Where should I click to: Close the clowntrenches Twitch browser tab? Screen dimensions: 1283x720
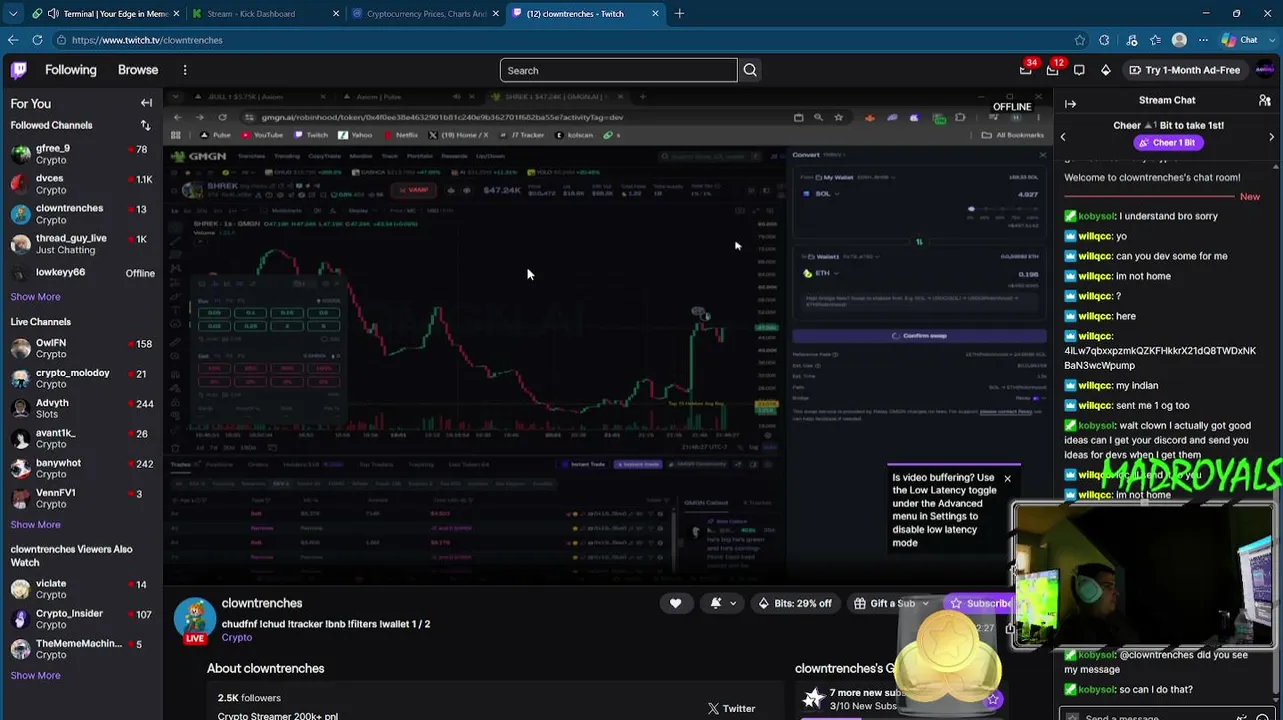tap(655, 14)
